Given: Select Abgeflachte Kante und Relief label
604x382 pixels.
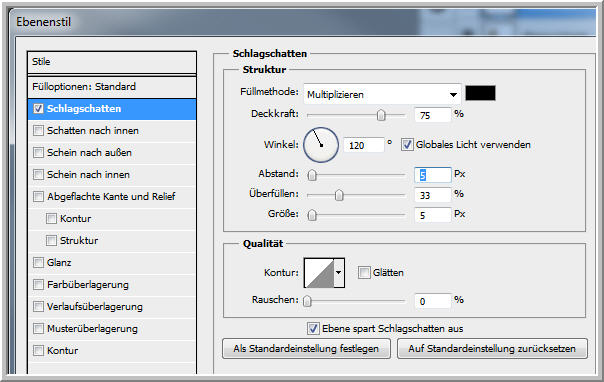Looking at the screenshot, I should pyautogui.click(x=111, y=196).
